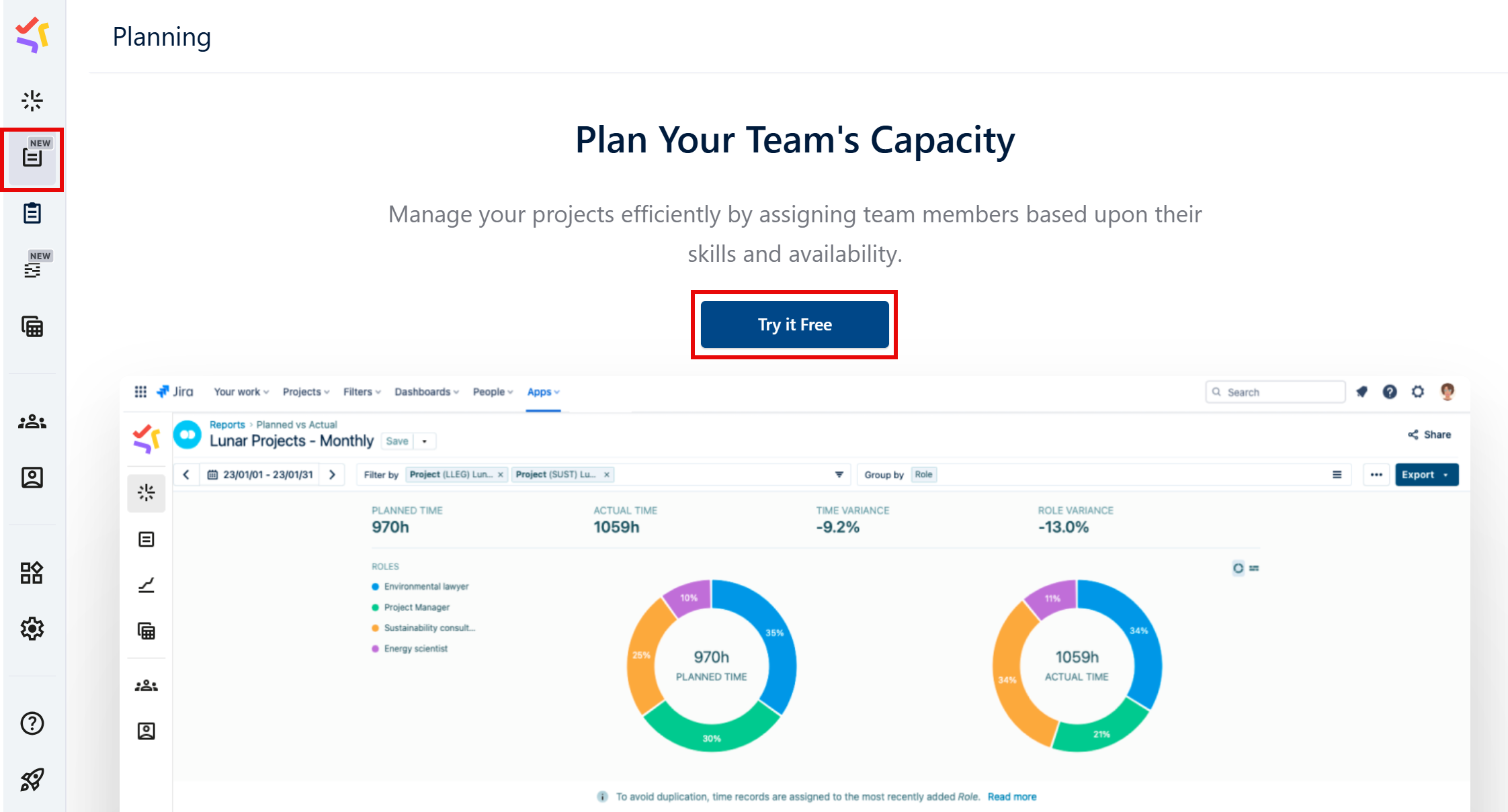Image resolution: width=1508 pixels, height=812 pixels.
Task: Open the user profile icon in sidebar
Action: pyautogui.click(x=32, y=478)
